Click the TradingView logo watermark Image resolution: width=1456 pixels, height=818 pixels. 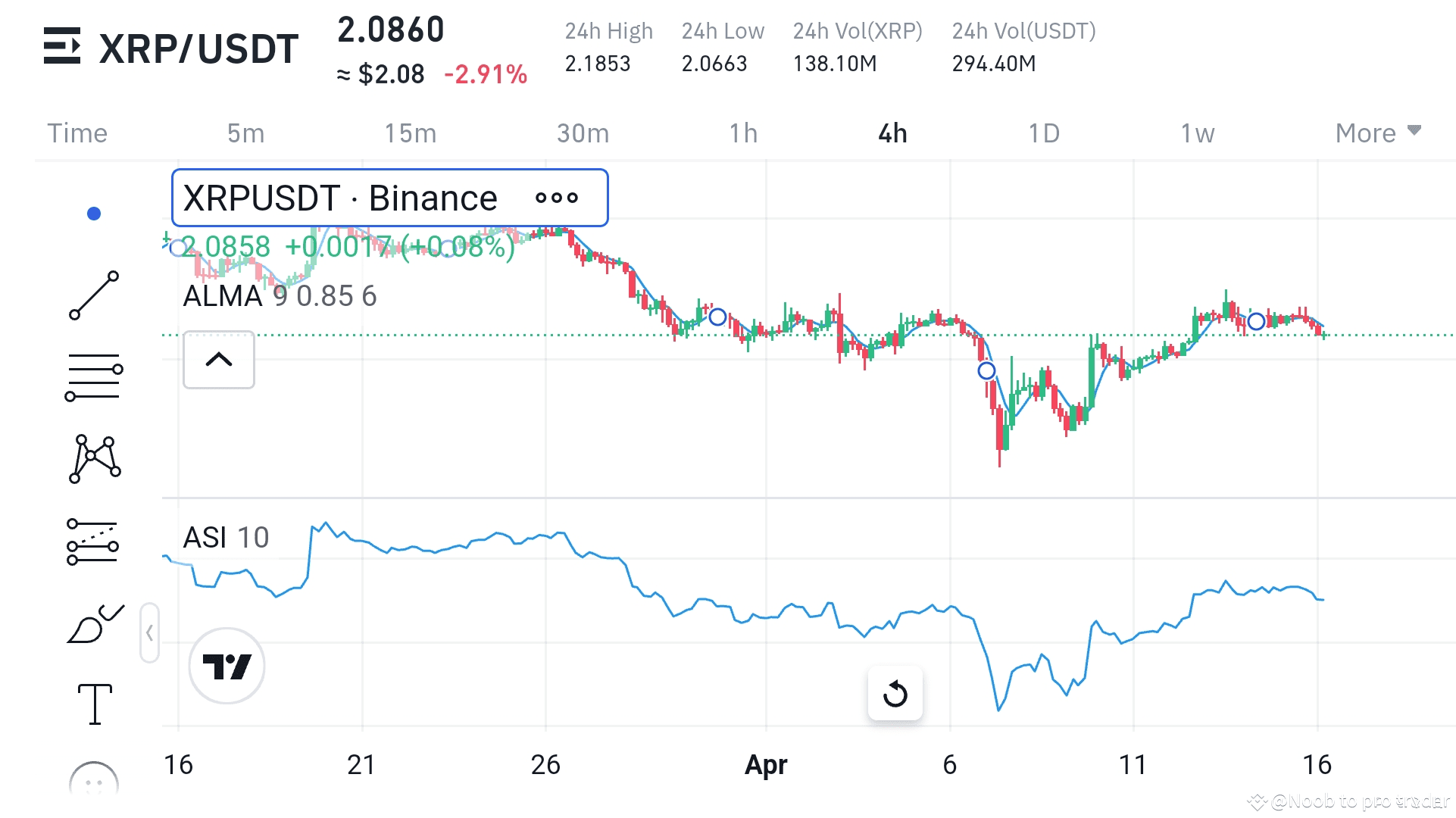point(227,665)
